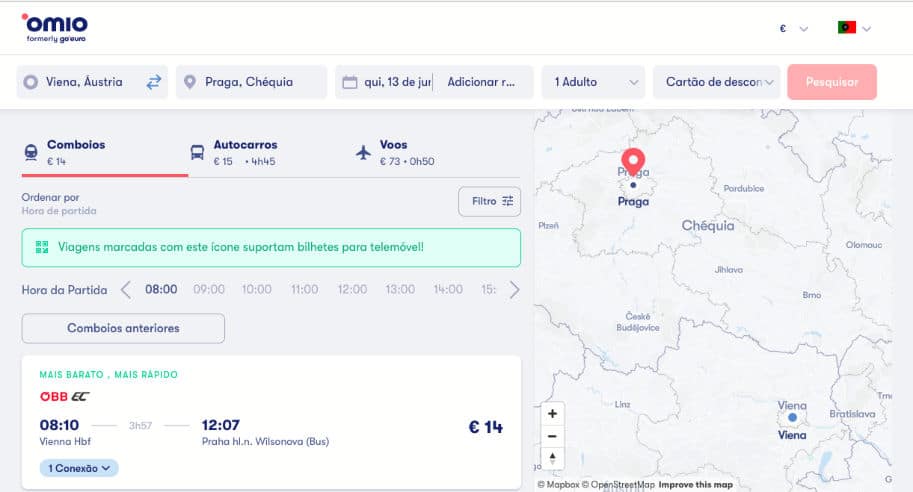Select the 11:00 departure hour
Screen dimensions: 913x492
pos(305,289)
